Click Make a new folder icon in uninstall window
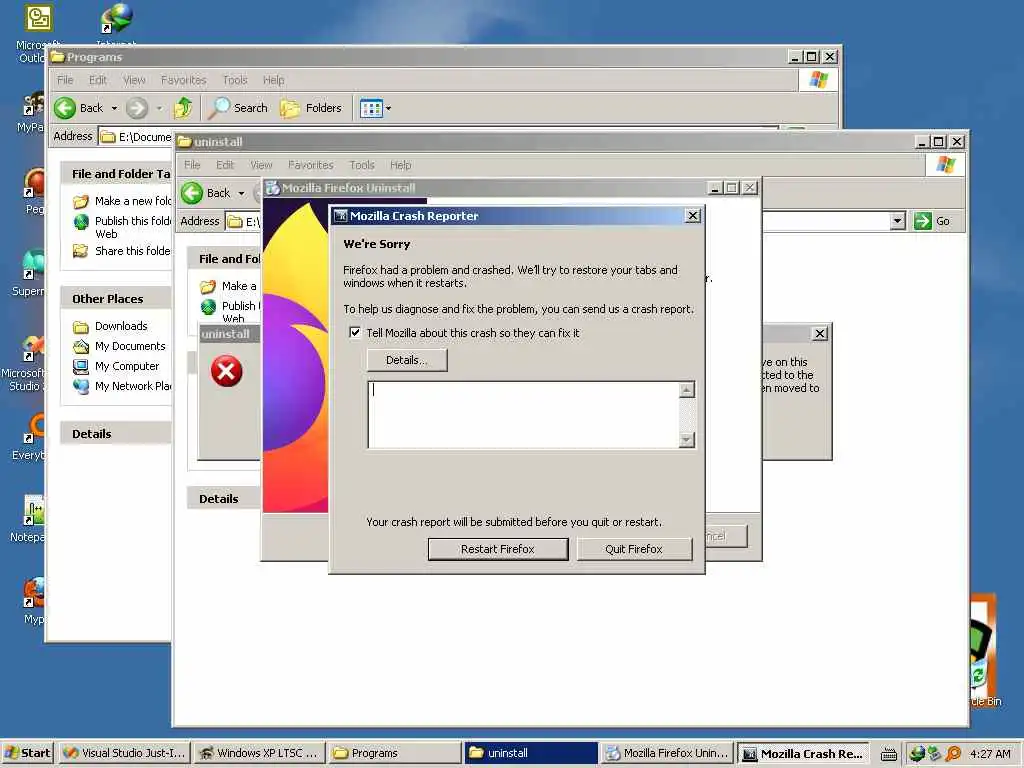The height and width of the screenshot is (768, 1024). pyautogui.click(x=208, y=286)
